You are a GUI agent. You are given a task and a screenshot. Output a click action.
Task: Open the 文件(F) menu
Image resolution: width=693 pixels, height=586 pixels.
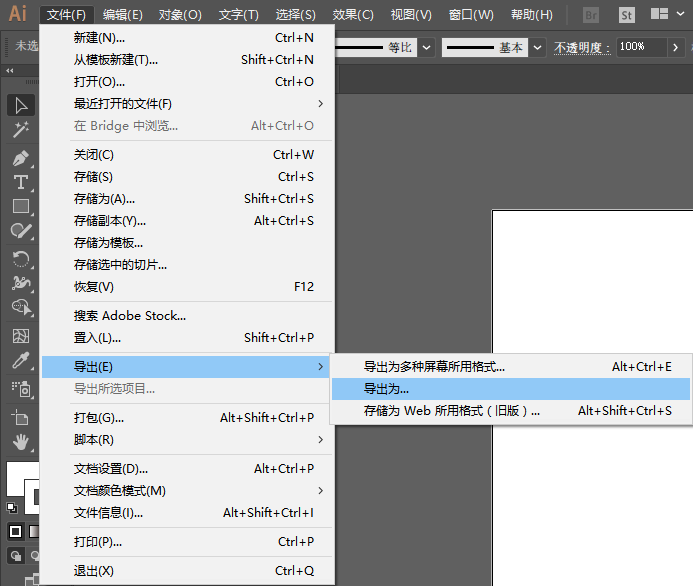[x=66, y=15]
